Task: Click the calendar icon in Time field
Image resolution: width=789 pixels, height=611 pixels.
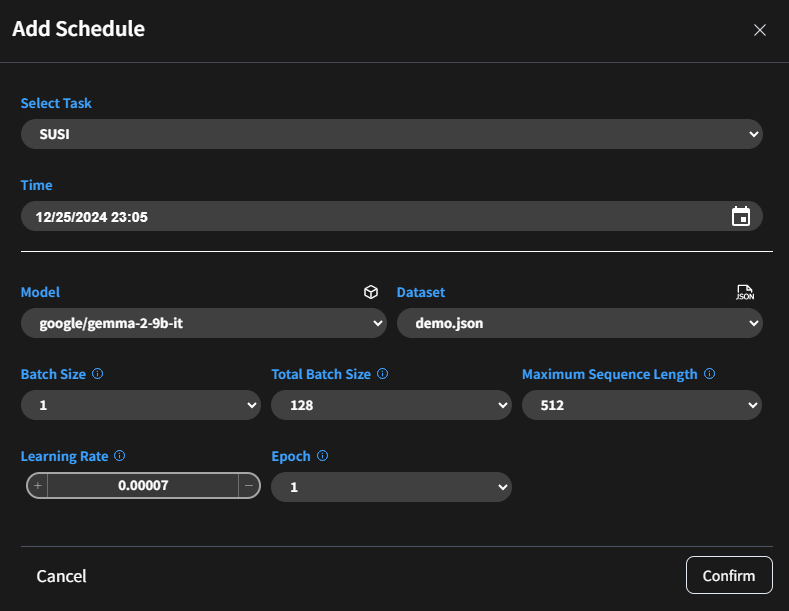Action: [740, 216]
